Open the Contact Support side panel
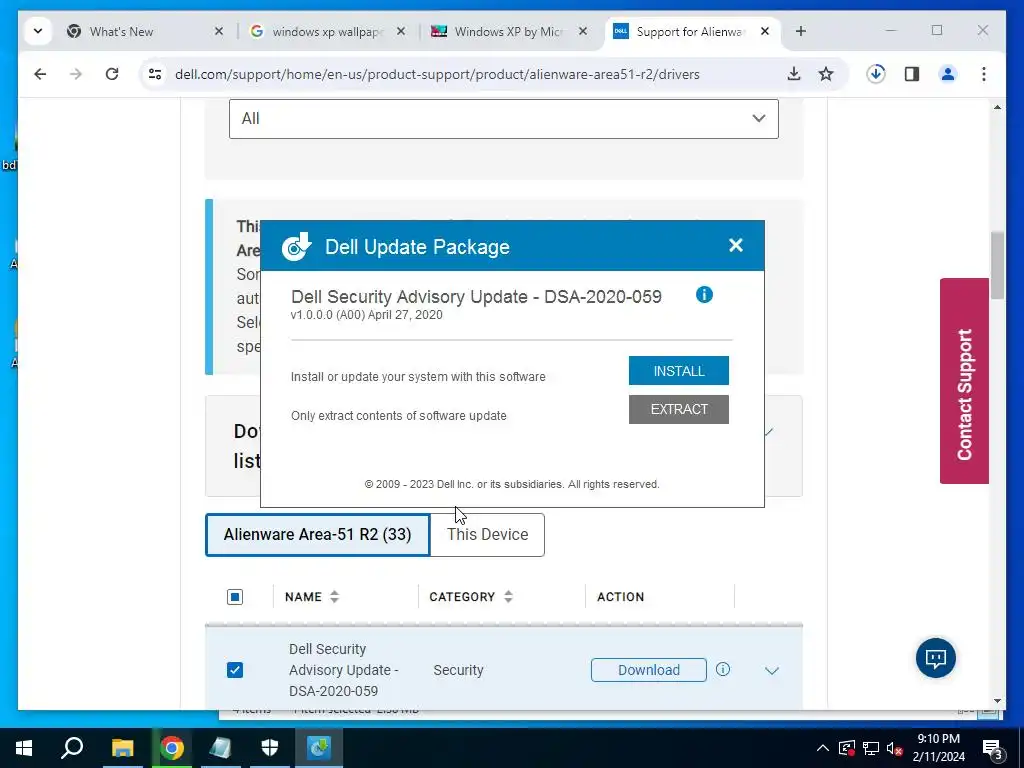 [964, 381]
